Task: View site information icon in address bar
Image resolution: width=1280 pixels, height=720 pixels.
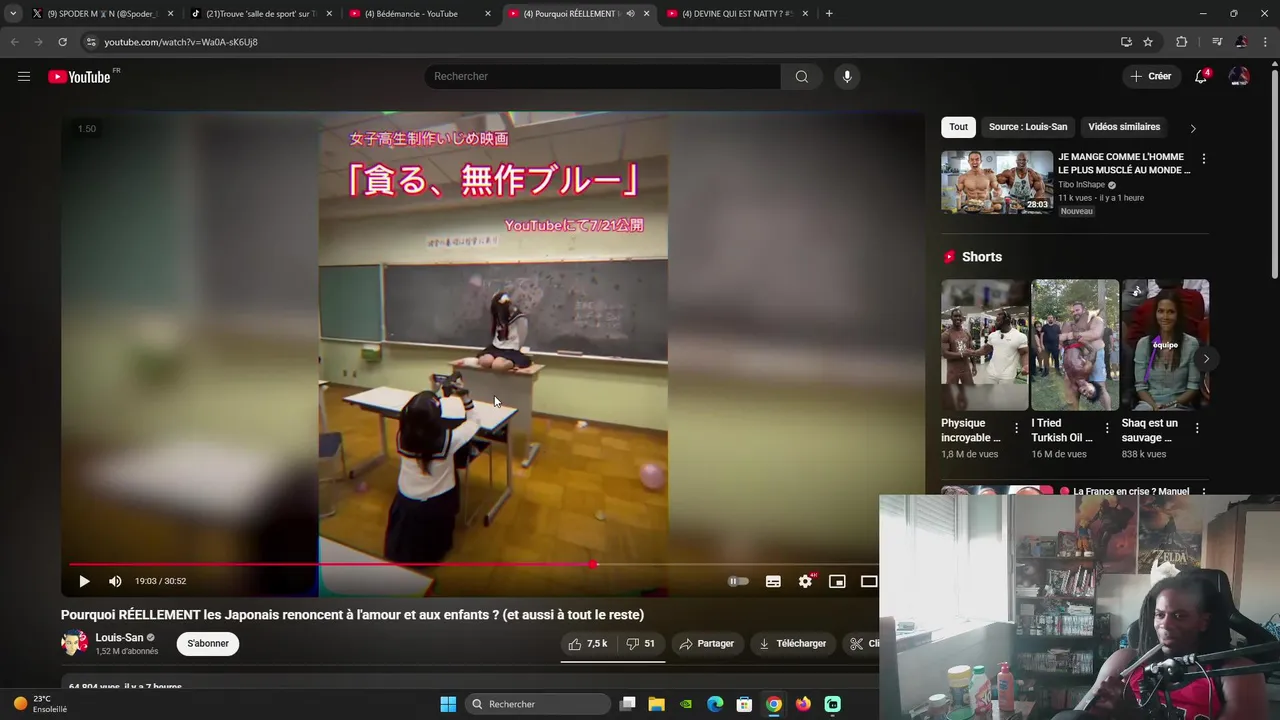Action: pyautogui.click(x=91, y=42)
